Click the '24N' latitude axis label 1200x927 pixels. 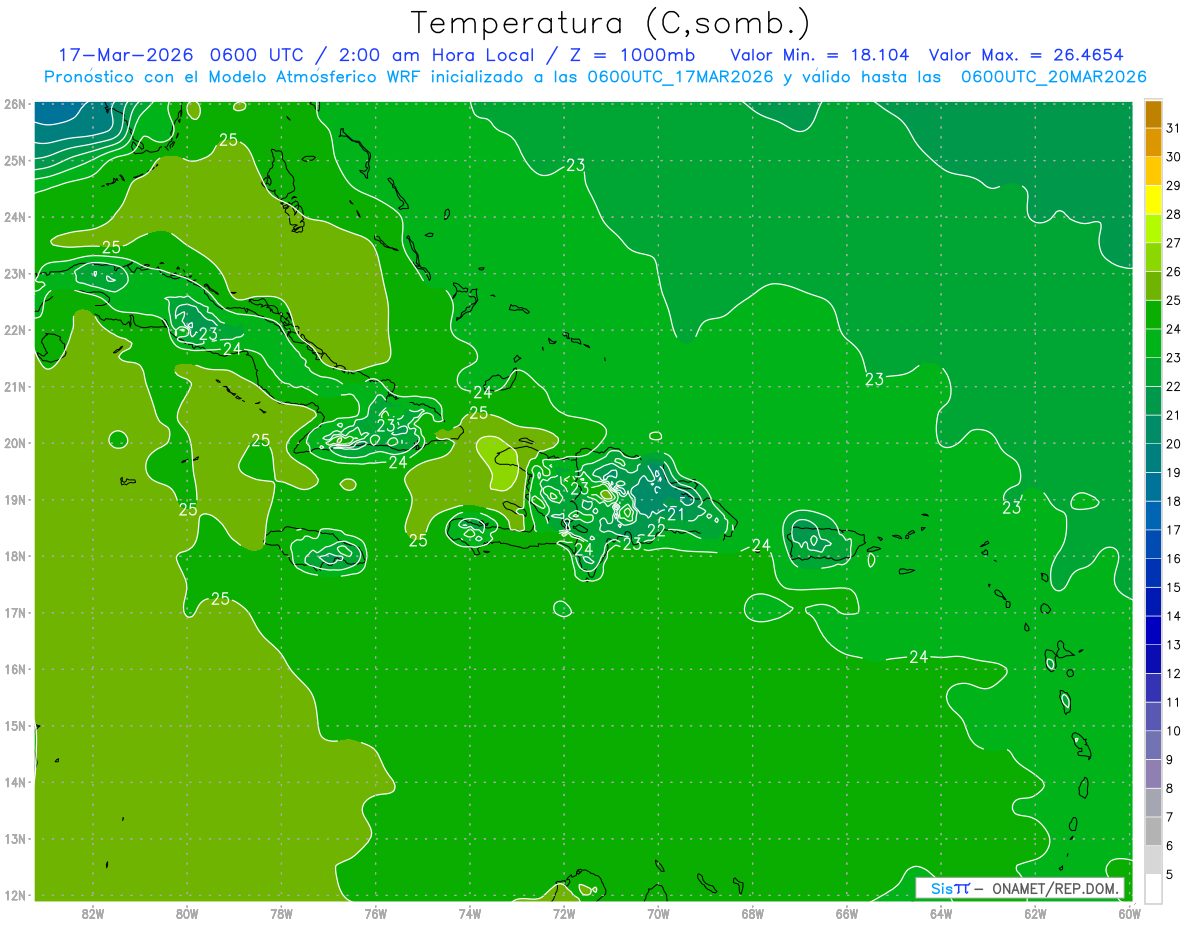[x=15, y=217]
